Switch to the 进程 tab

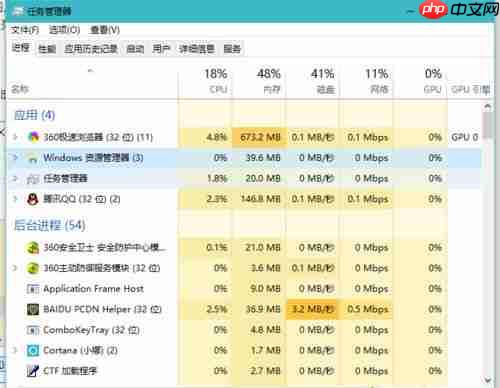pyautogui.click(x=21, y=48)
